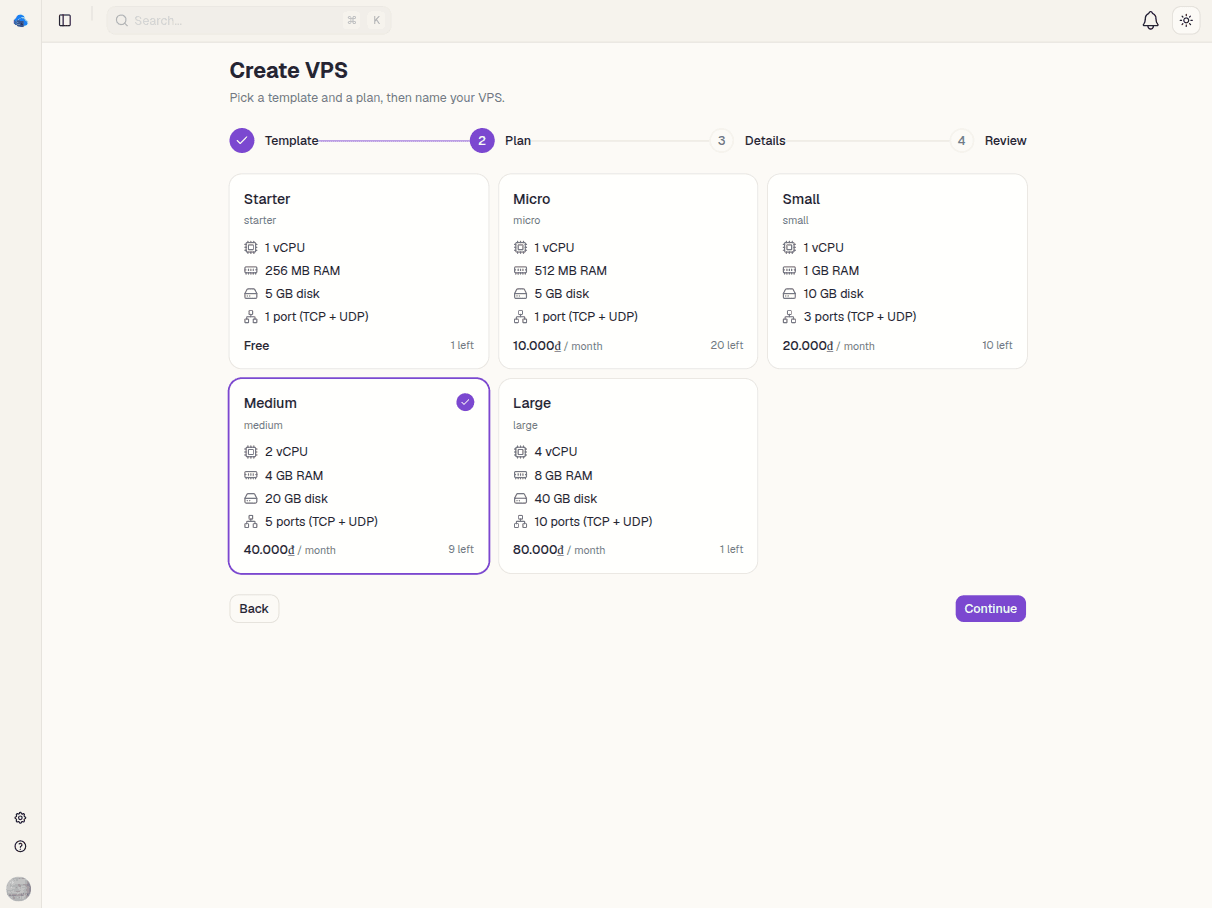Viewport: 1212px width, 908px height.
Task: Click the Template step check circle
Action: click(242, 141)
